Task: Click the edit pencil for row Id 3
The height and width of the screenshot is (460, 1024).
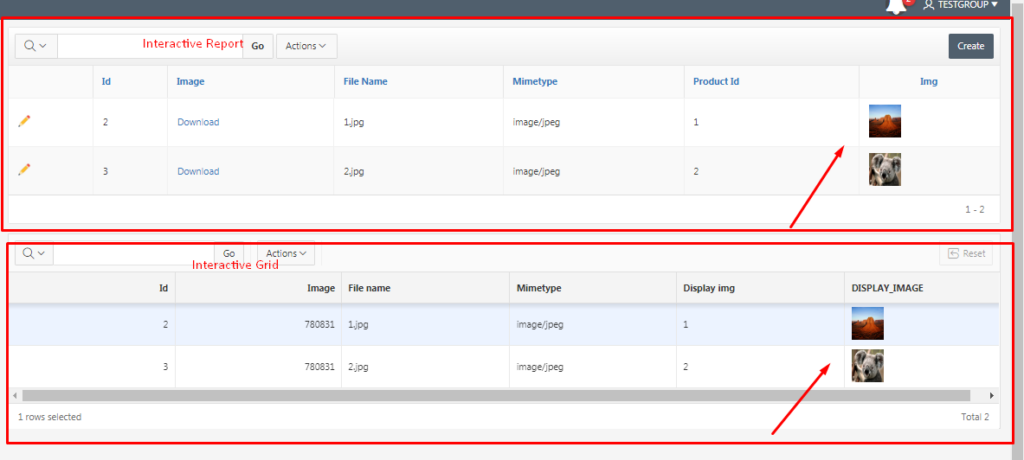Action: (25, 170)
